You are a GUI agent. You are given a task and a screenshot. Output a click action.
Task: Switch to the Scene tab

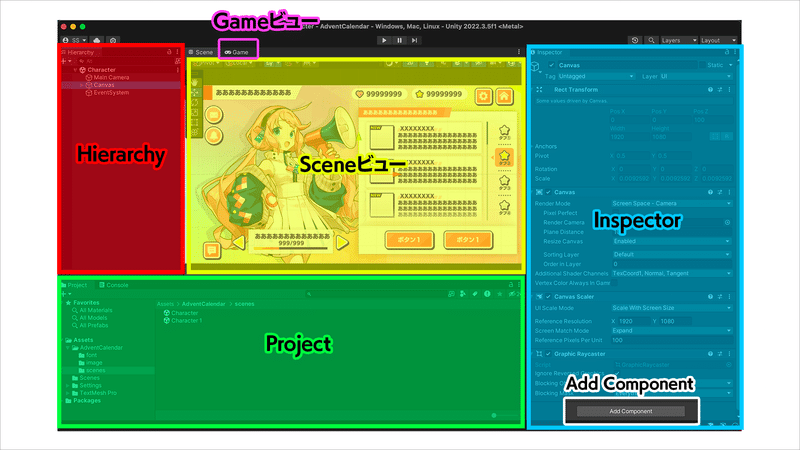point(201,52)
